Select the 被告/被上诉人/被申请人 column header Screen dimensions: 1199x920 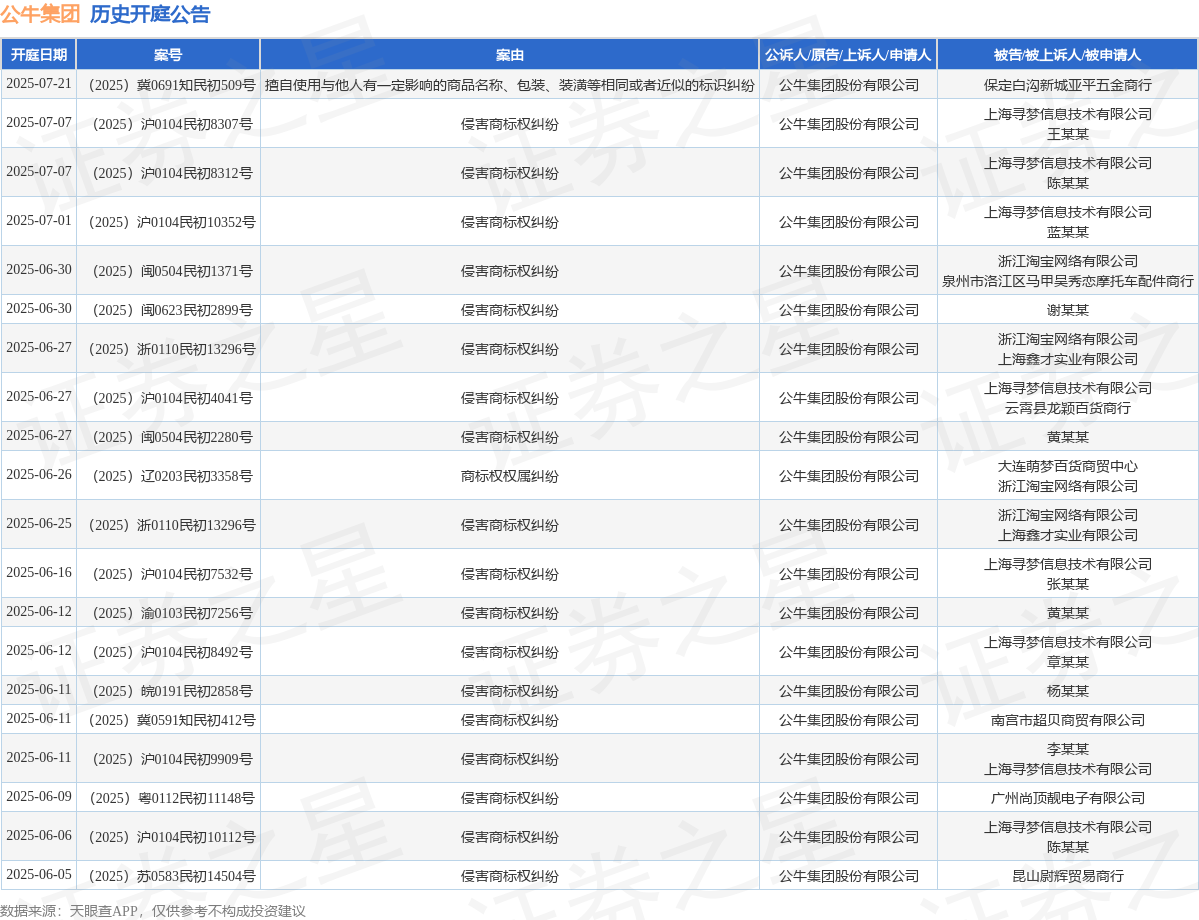point(1067,55)
